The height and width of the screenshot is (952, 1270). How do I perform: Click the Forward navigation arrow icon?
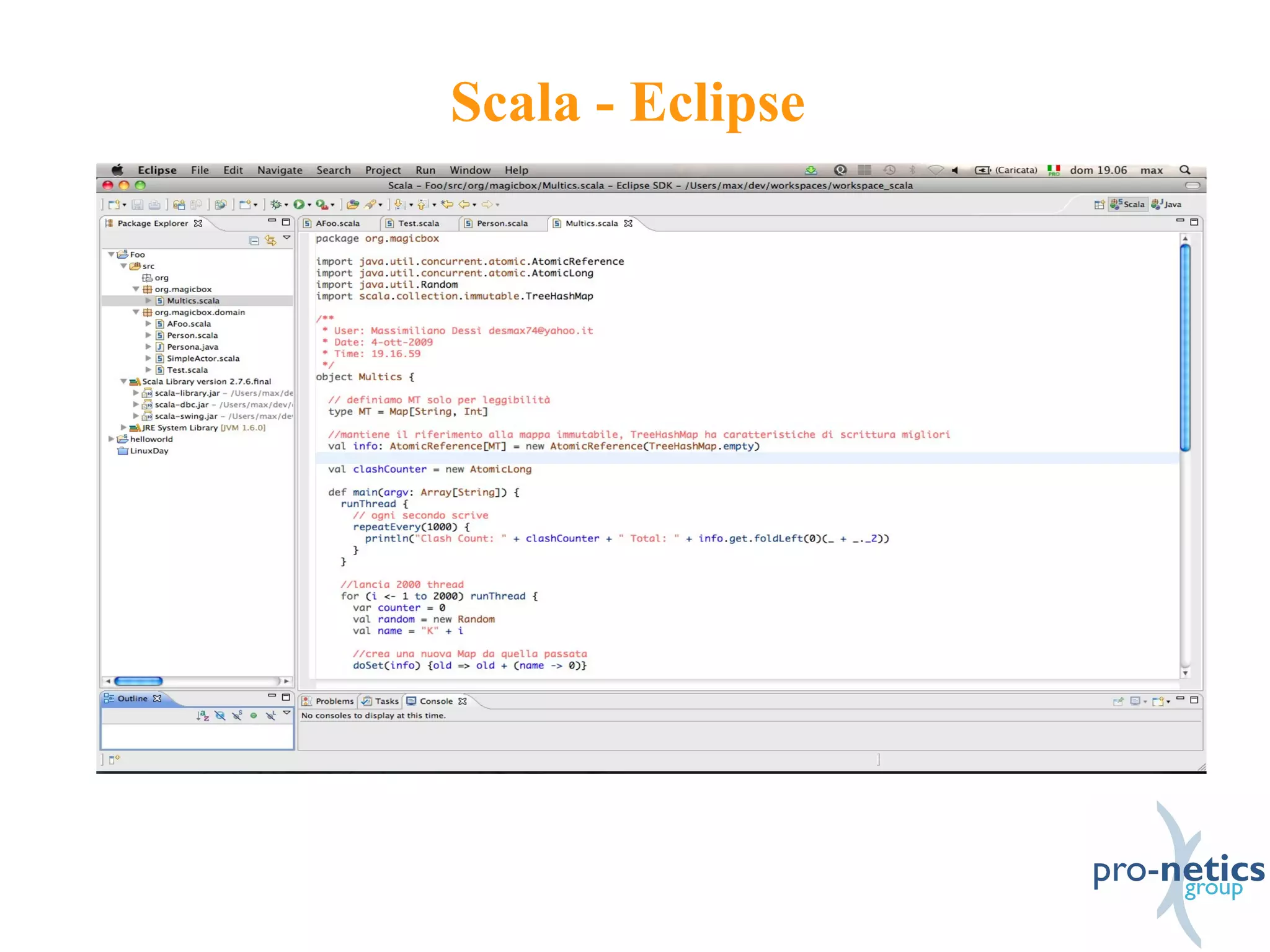487,205
